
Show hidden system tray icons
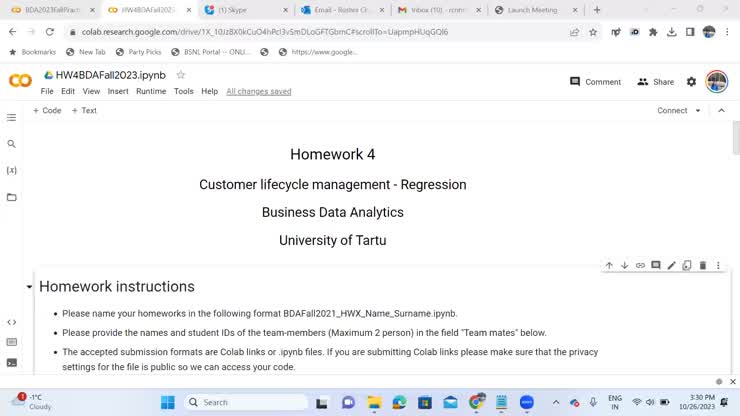(556, 402)
